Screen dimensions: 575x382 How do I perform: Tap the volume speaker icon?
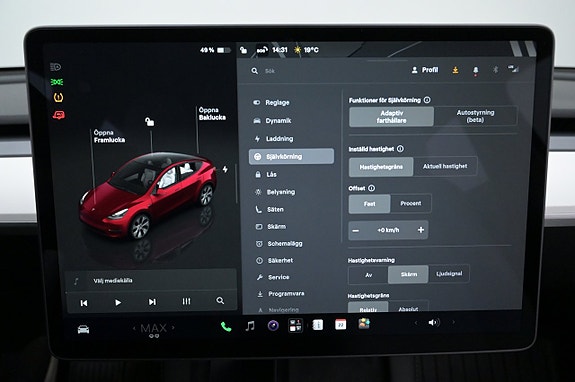(434, 323)
